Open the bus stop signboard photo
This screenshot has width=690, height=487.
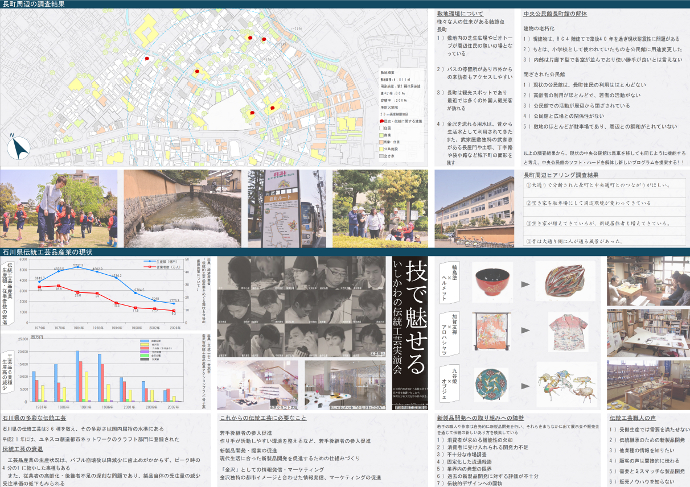click(287, 209)
